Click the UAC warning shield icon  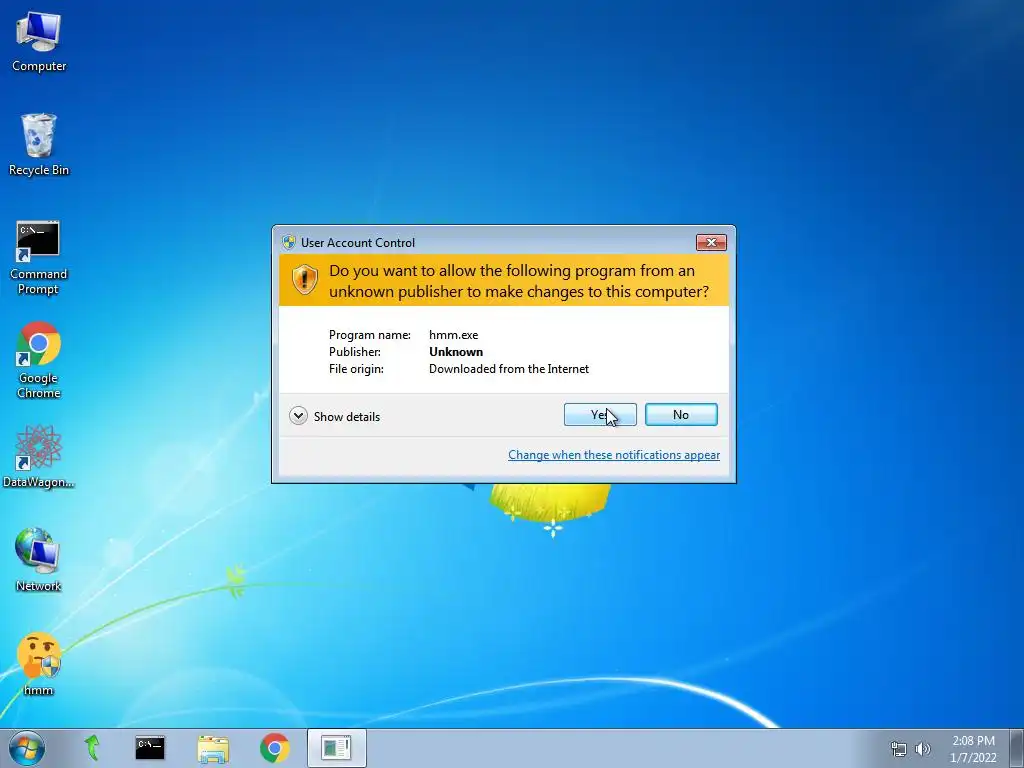point(304,280)
